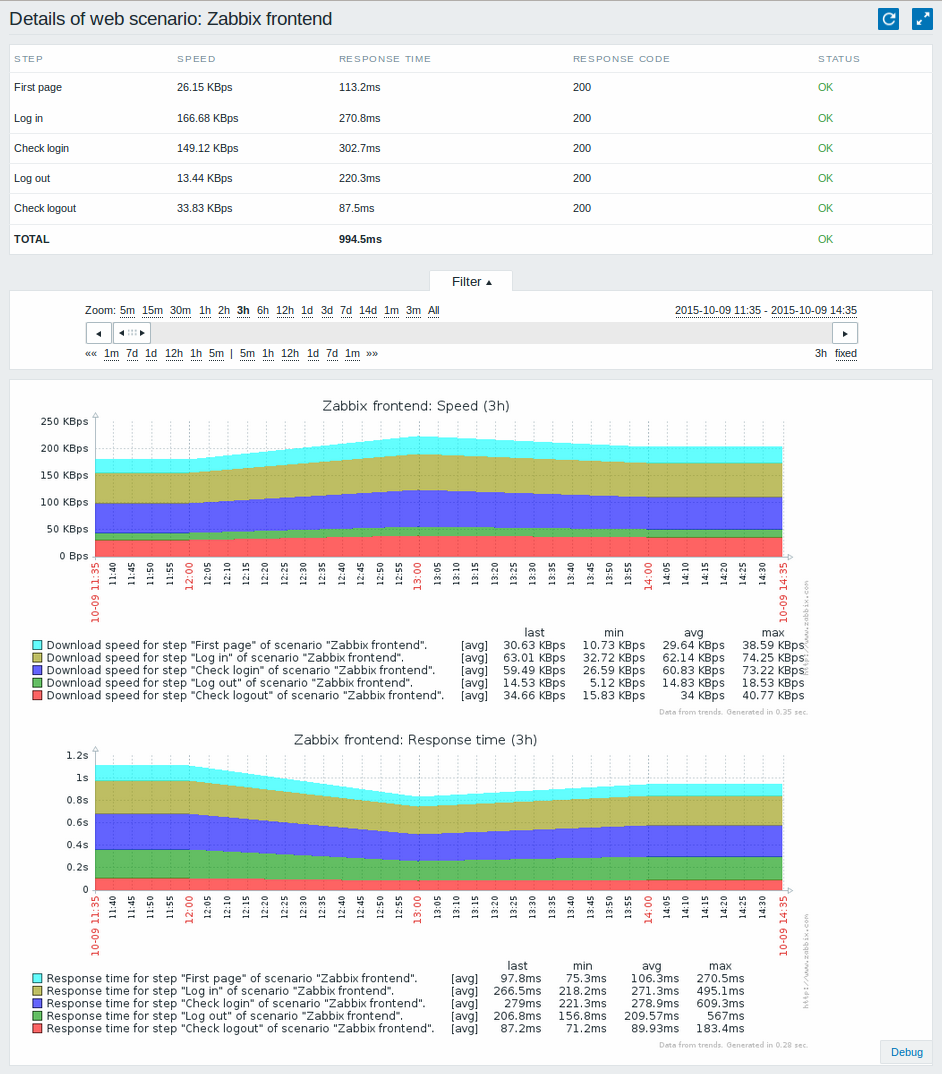Set zoom to 6h
This screenshot has height=1074, width=942.
tap(263, 310)
